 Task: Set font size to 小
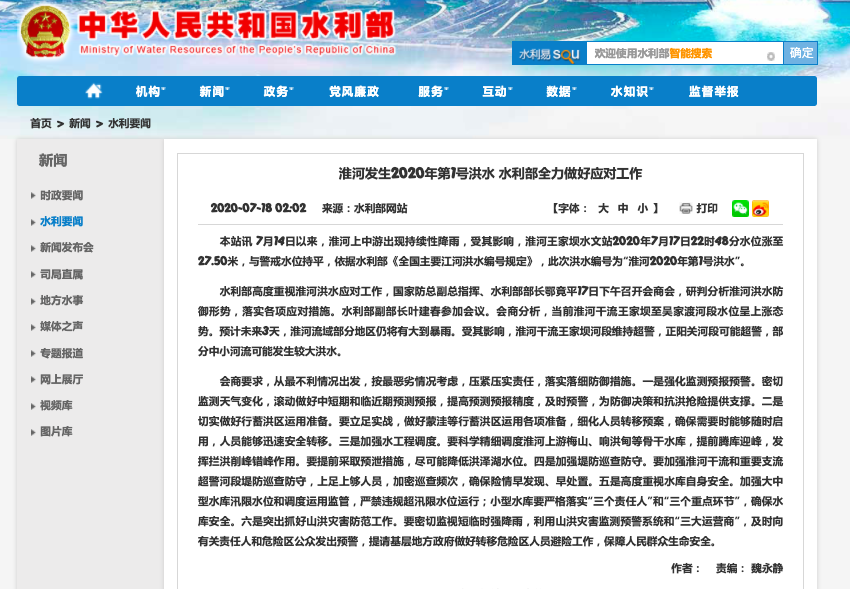click(x=642, y=209)
